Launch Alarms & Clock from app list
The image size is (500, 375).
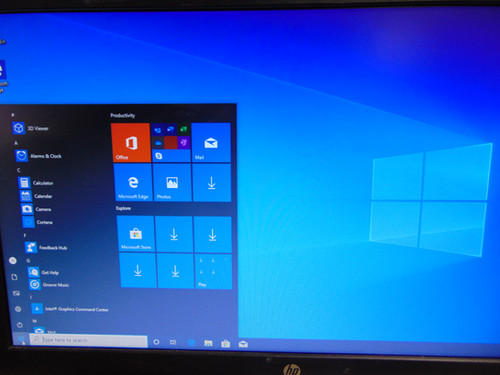(39, 156)
